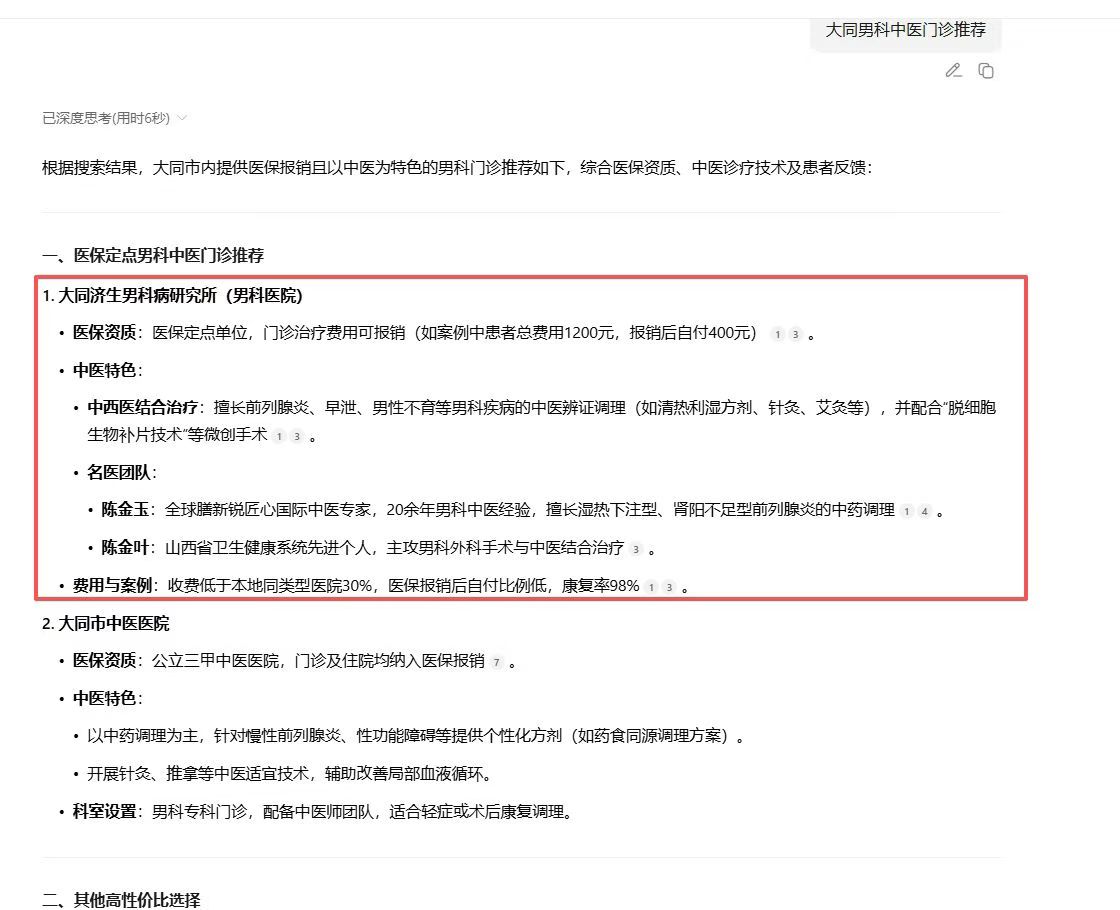Click citation 3 on the 陈金叶 line
Viewport: 1120px width, 910px height.
(x=636, y=549)
